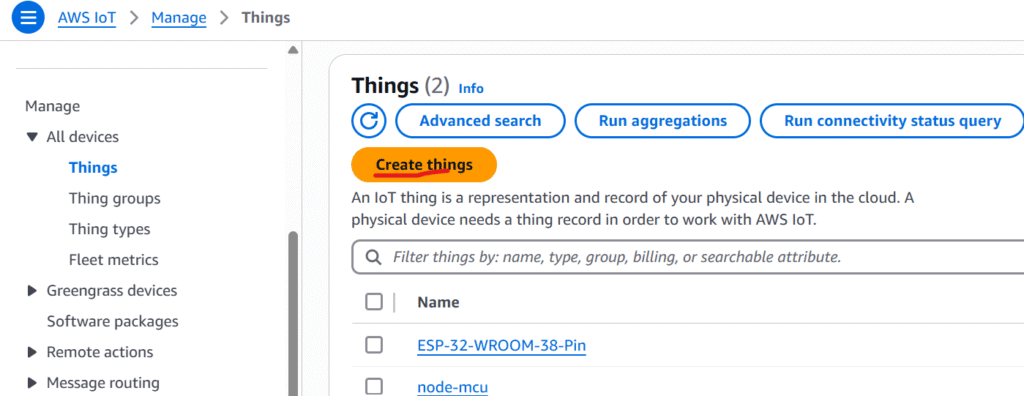This screenshot has width=1024, height=396.
Task: Click the search magnifier icon
Action: tap(374, 257)
